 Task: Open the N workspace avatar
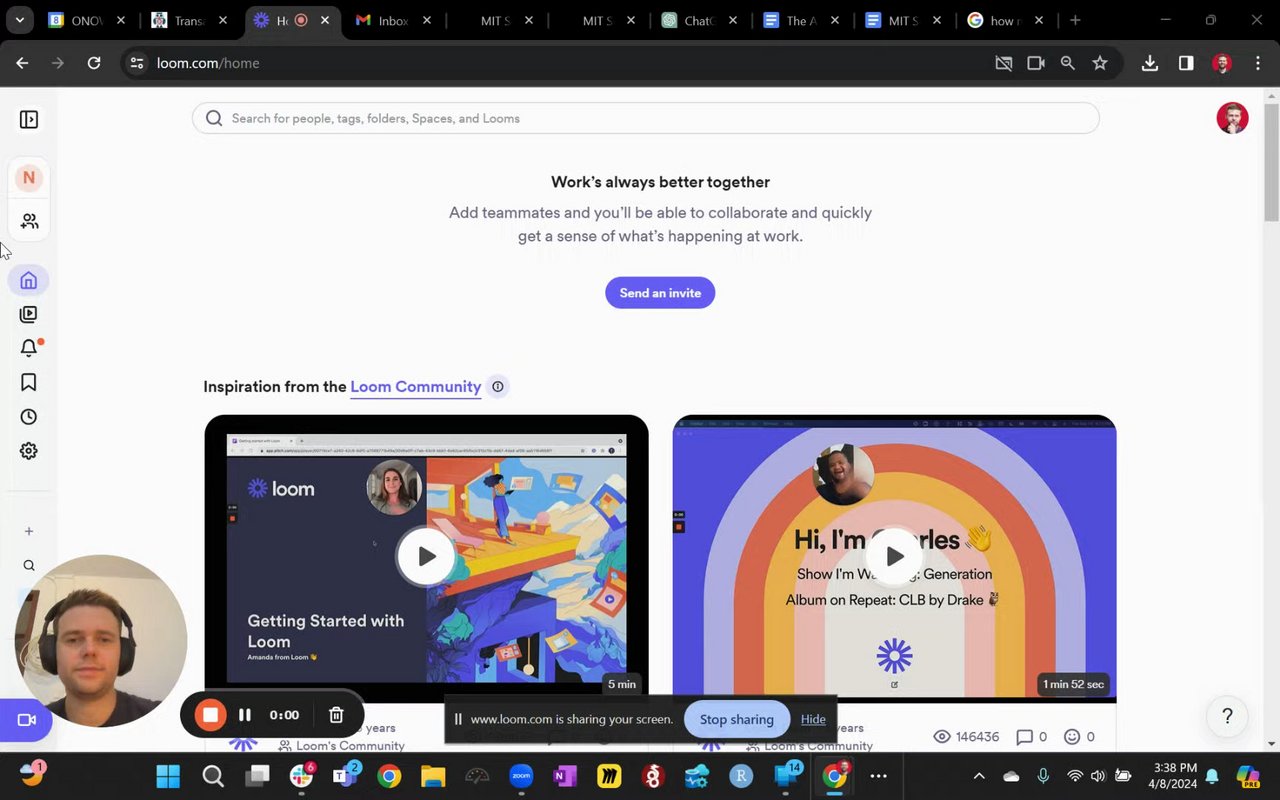[x=28, y=177]
